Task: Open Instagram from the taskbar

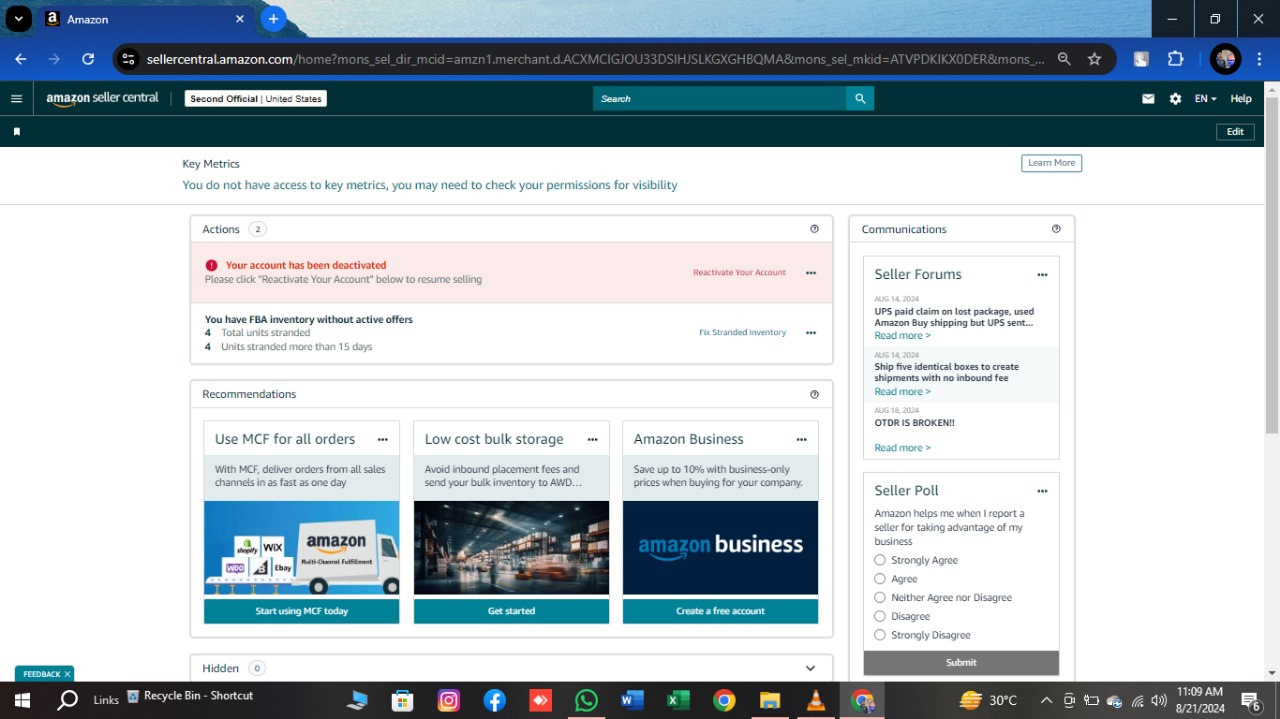Action: click(449, 700)
